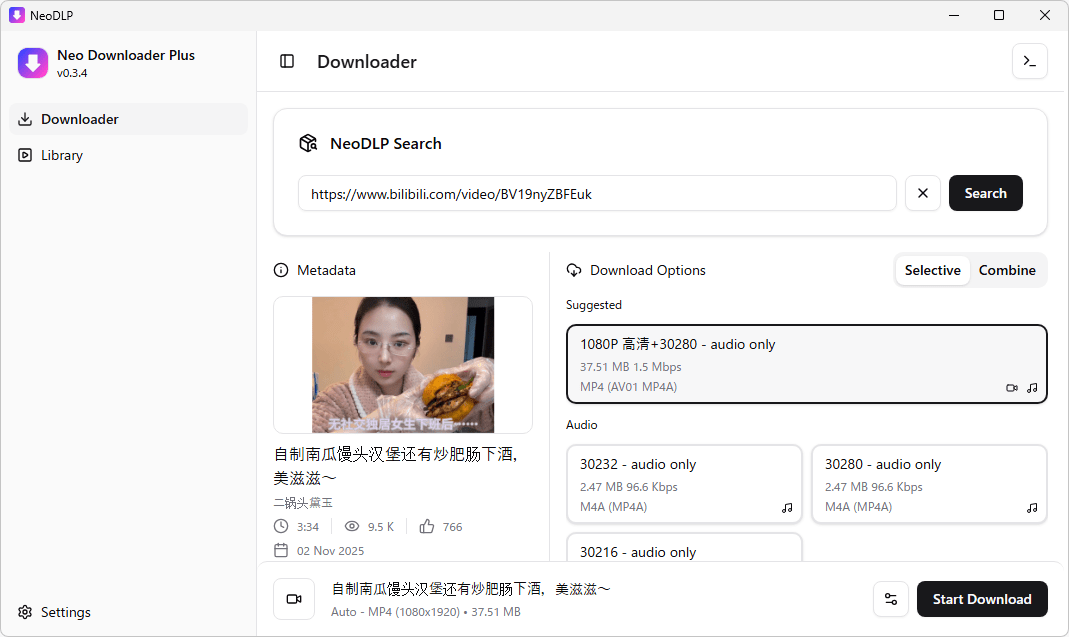1069x637 pixels.
Task: Click the bilibili URL input field
Action: 596,194
